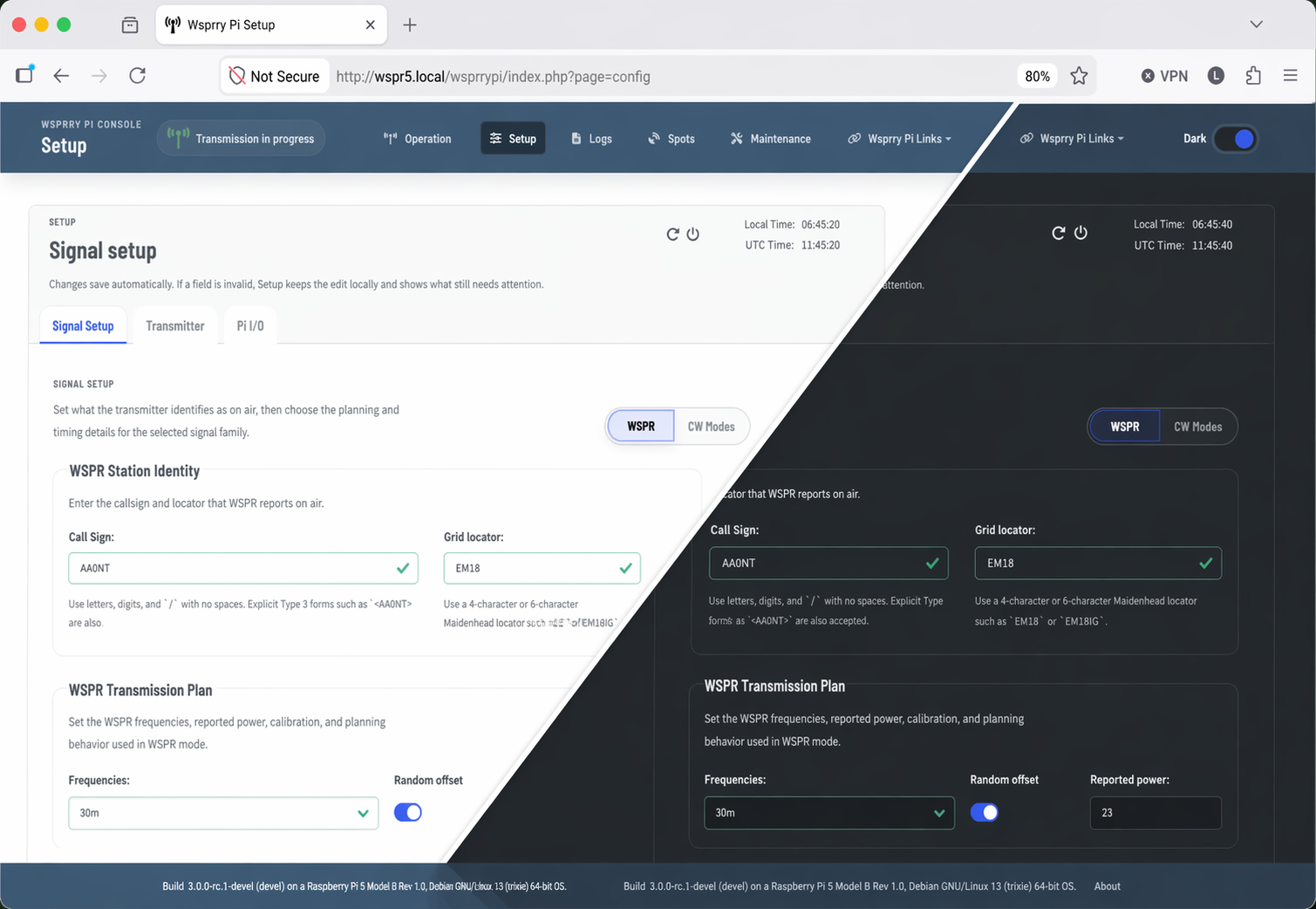Open the account profile L icon
This screenshot has width=1316, height=909.
click(1216, 76)
